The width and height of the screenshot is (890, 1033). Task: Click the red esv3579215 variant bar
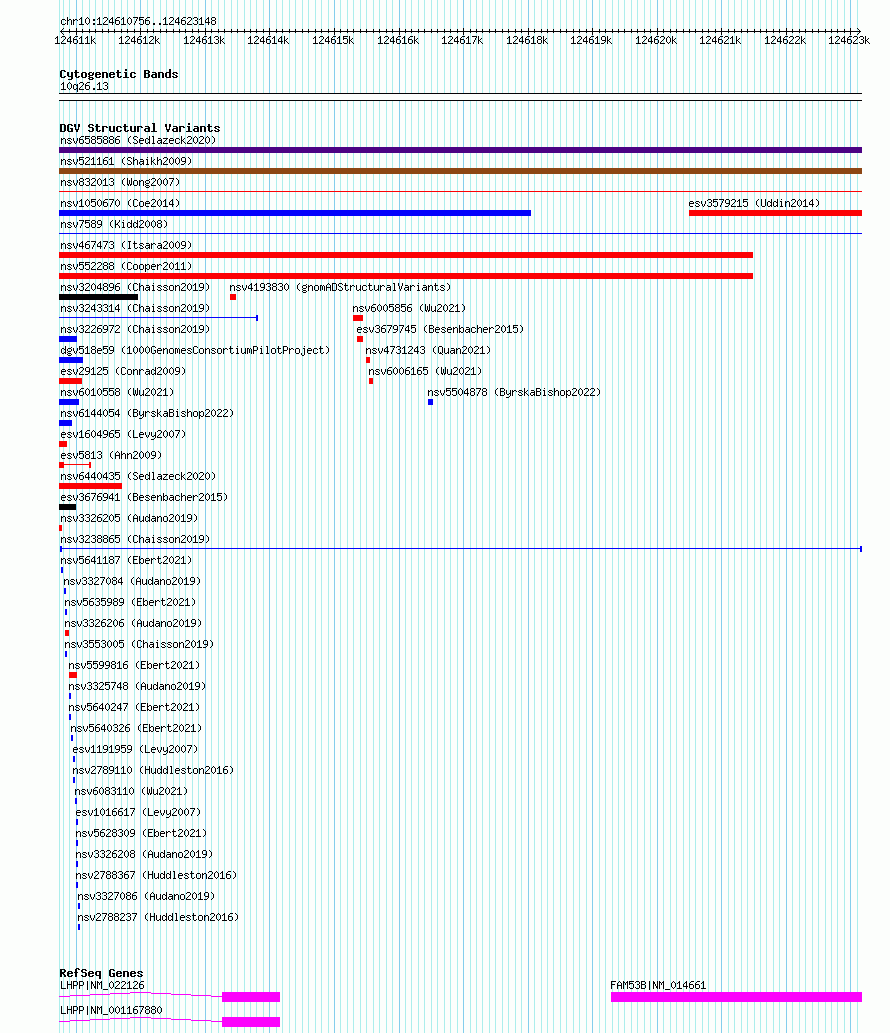click(775, 213)
